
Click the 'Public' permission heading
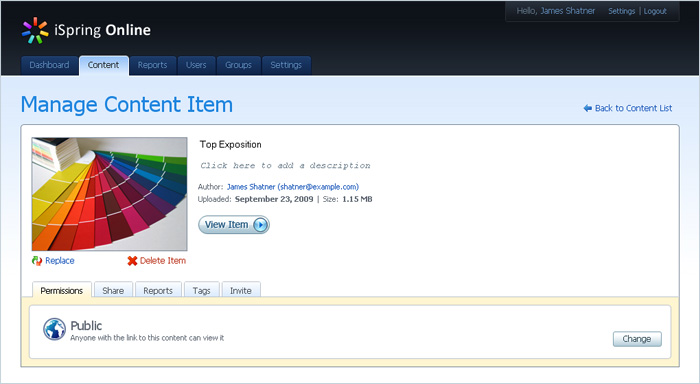(86, 326)
